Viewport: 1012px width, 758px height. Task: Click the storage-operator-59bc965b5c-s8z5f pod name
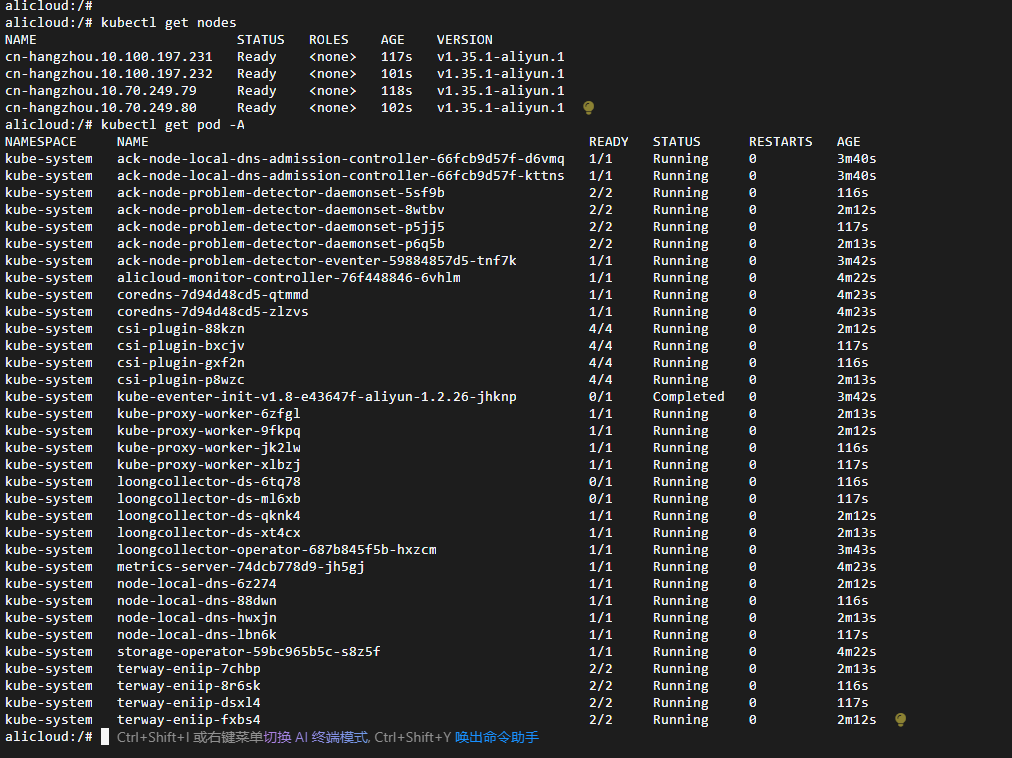(x=248, y=652)
